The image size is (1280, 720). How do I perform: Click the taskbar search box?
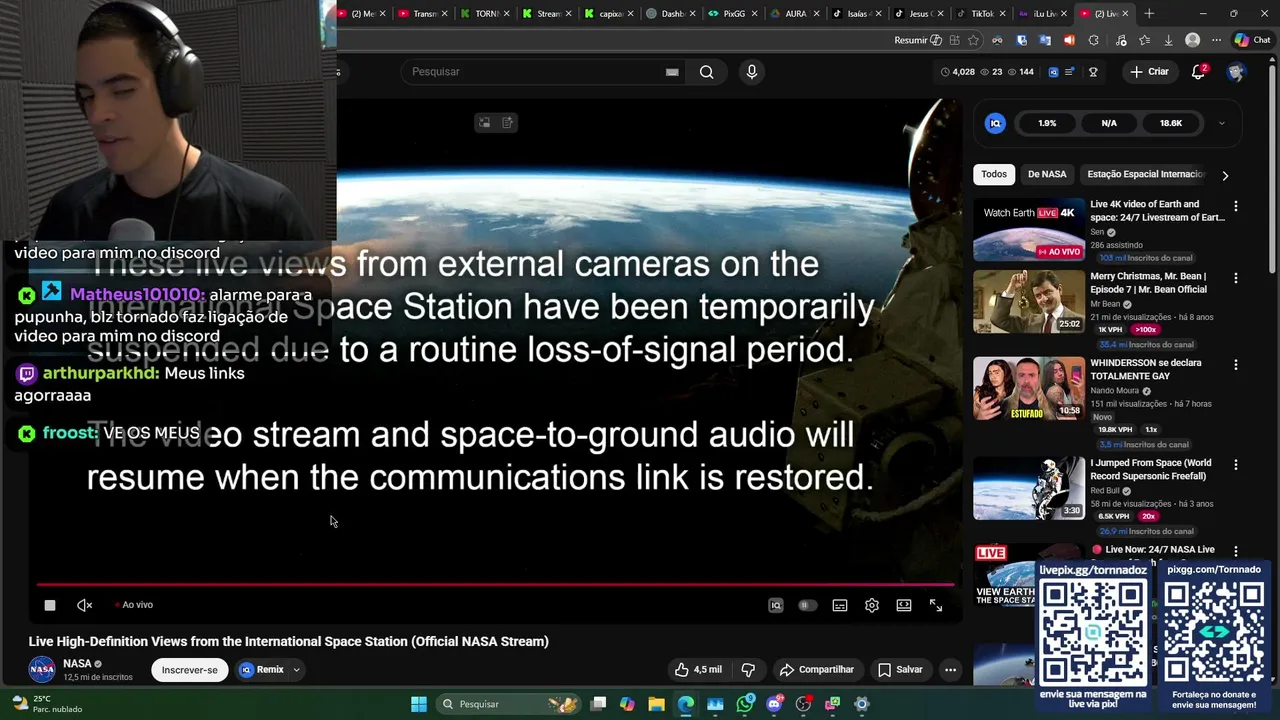pos(510,704)
